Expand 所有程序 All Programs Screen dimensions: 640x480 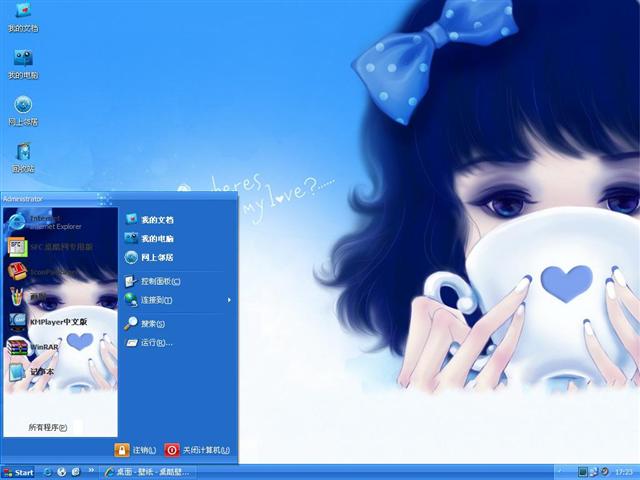(x=48, y=427)
